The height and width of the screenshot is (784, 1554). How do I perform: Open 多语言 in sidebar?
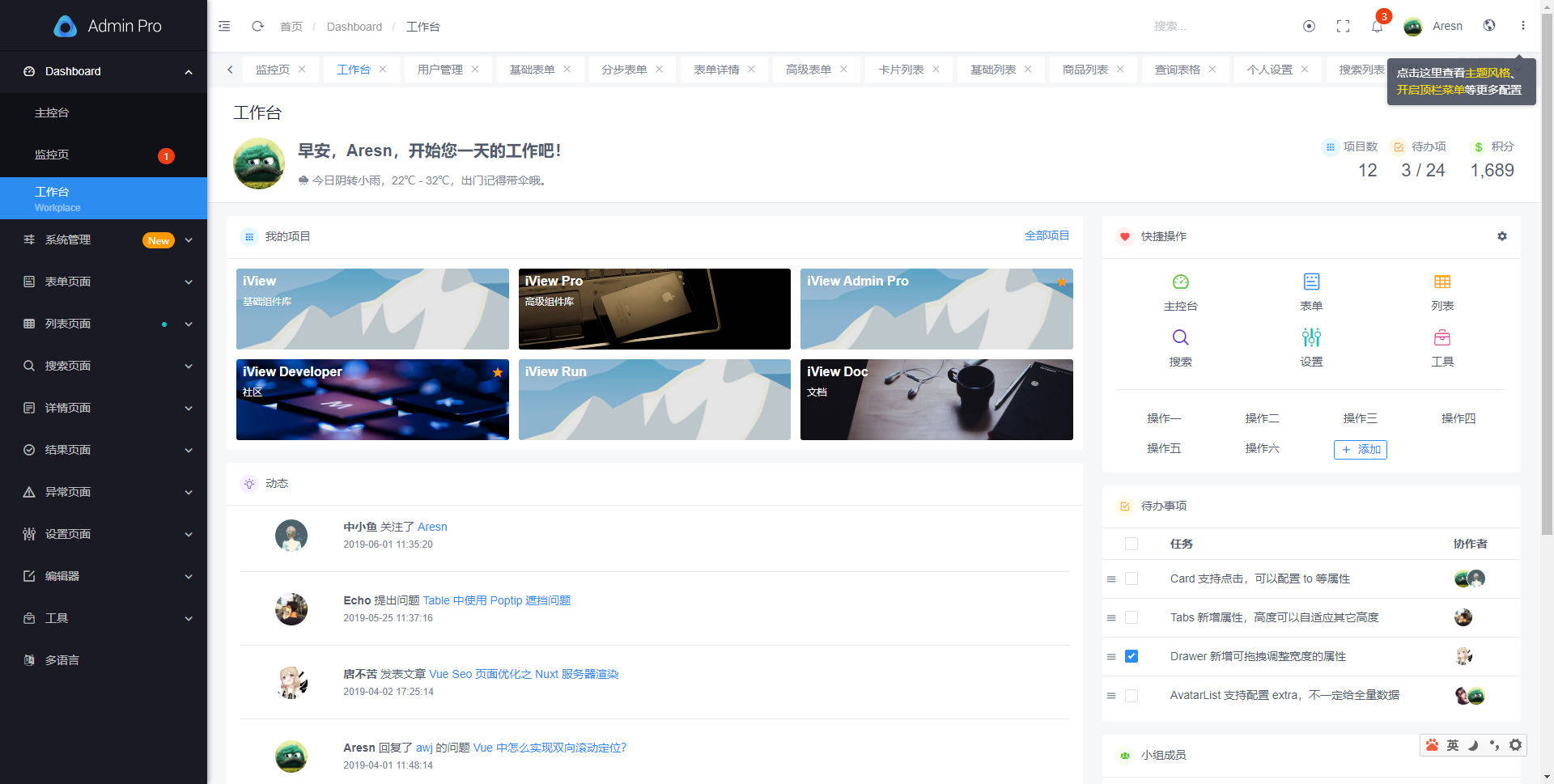pyautogui.click(x=104, y=660)
